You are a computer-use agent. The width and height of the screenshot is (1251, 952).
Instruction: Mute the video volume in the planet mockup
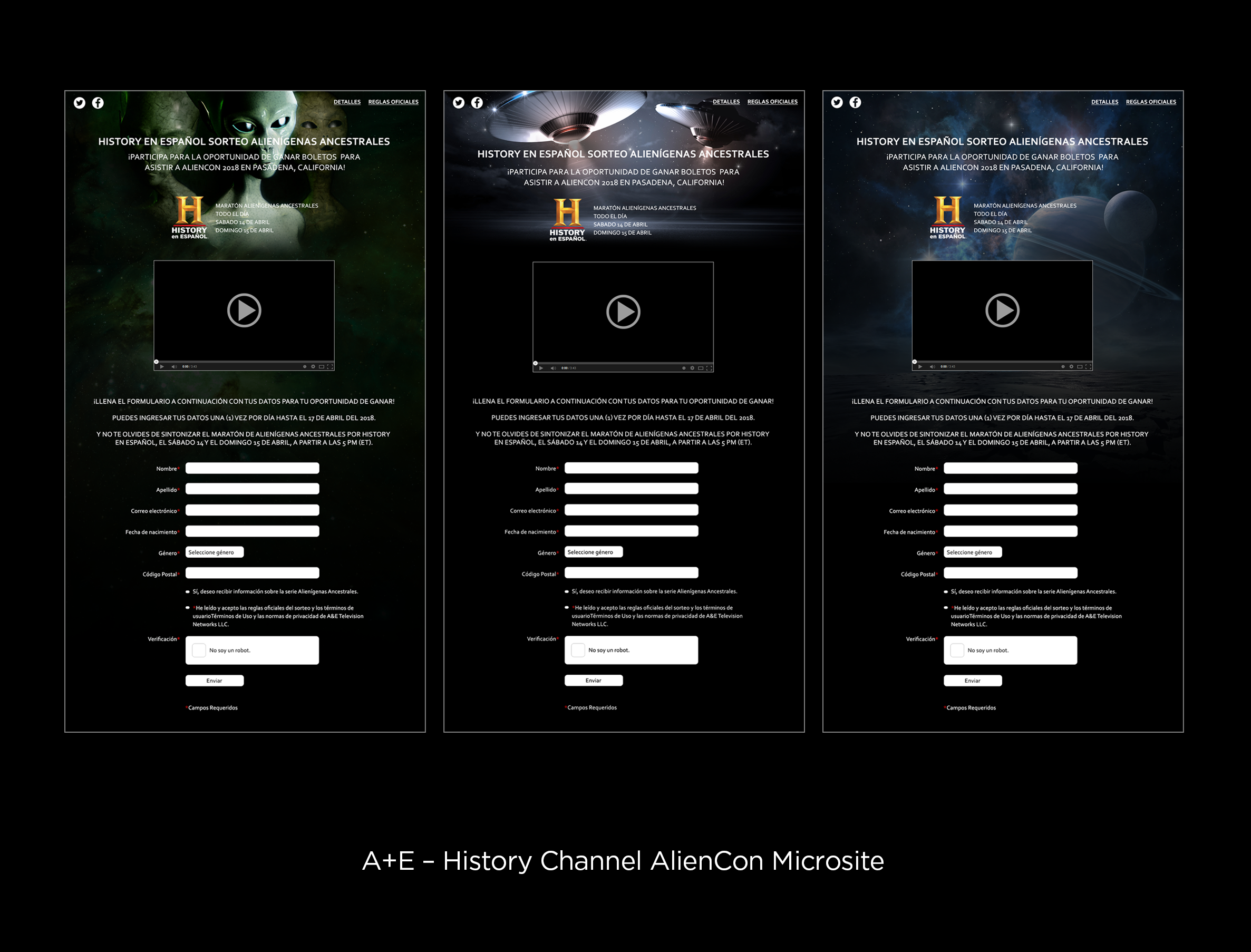click(933, 367)
